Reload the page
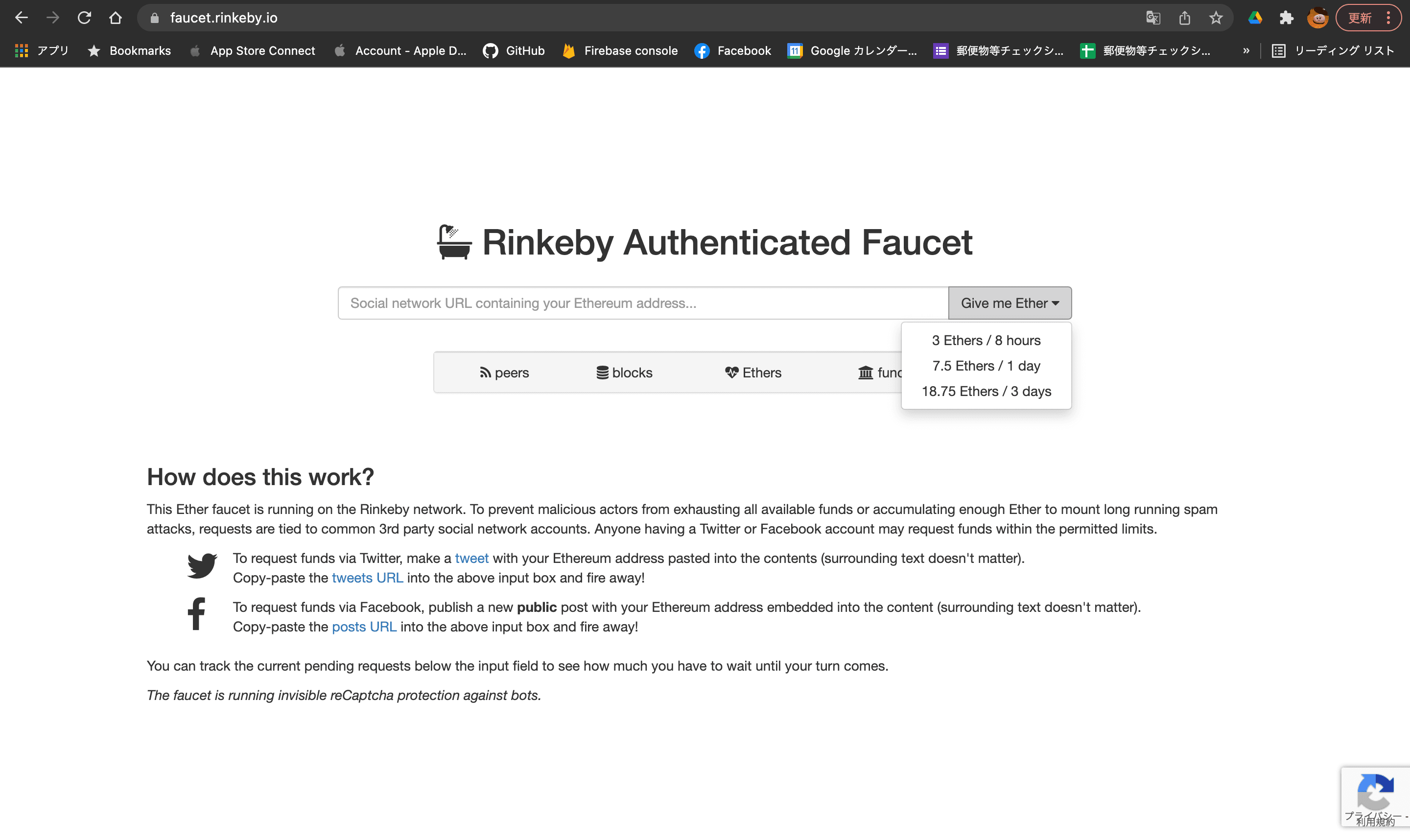The image size is (1410, 840). pos(84,18)
